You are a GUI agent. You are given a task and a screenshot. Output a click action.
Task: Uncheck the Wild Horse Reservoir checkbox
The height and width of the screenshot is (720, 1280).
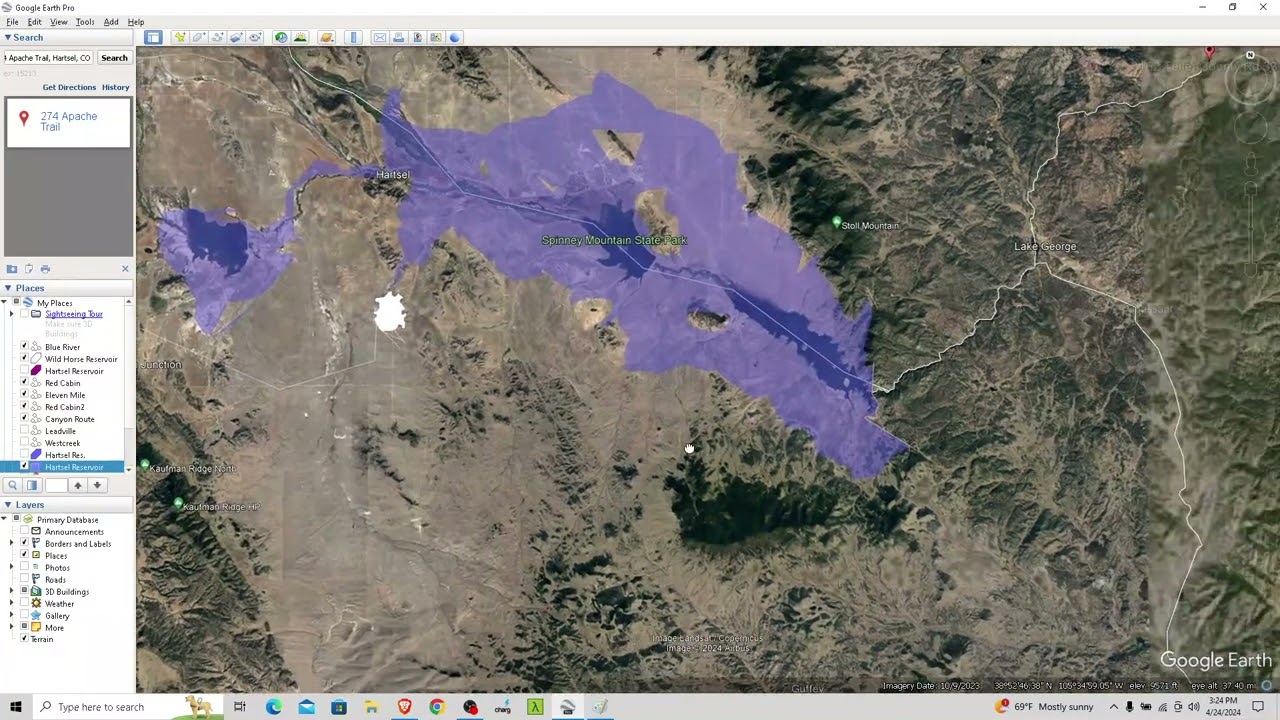[24, 359]
